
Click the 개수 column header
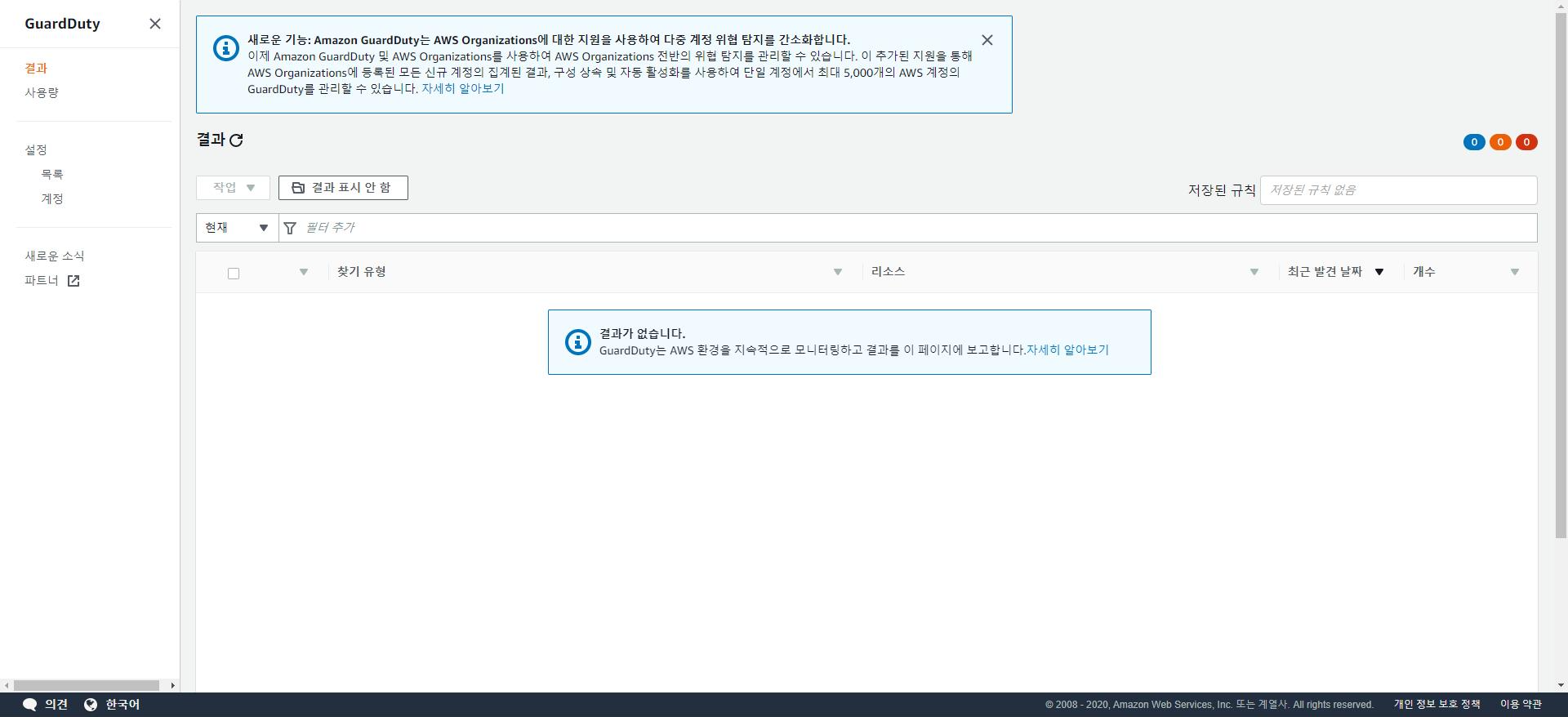point(1424,272)
